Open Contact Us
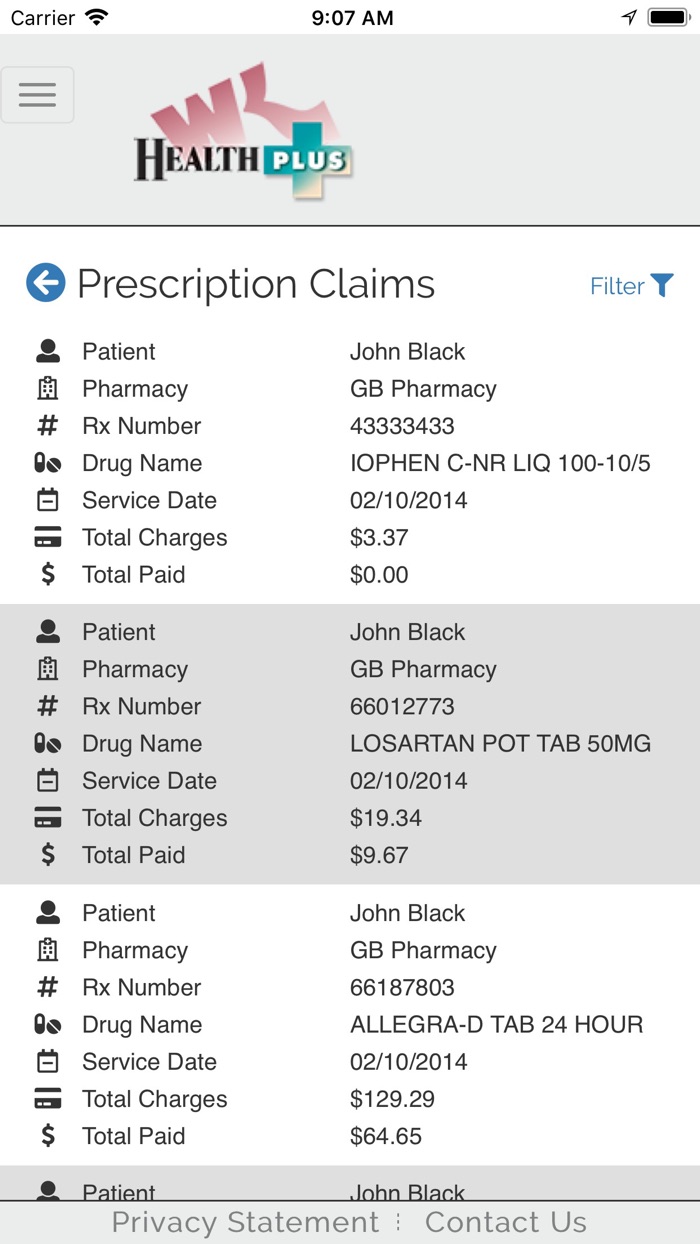This screenshot has height=1244, width=700. click(506, 1222)
